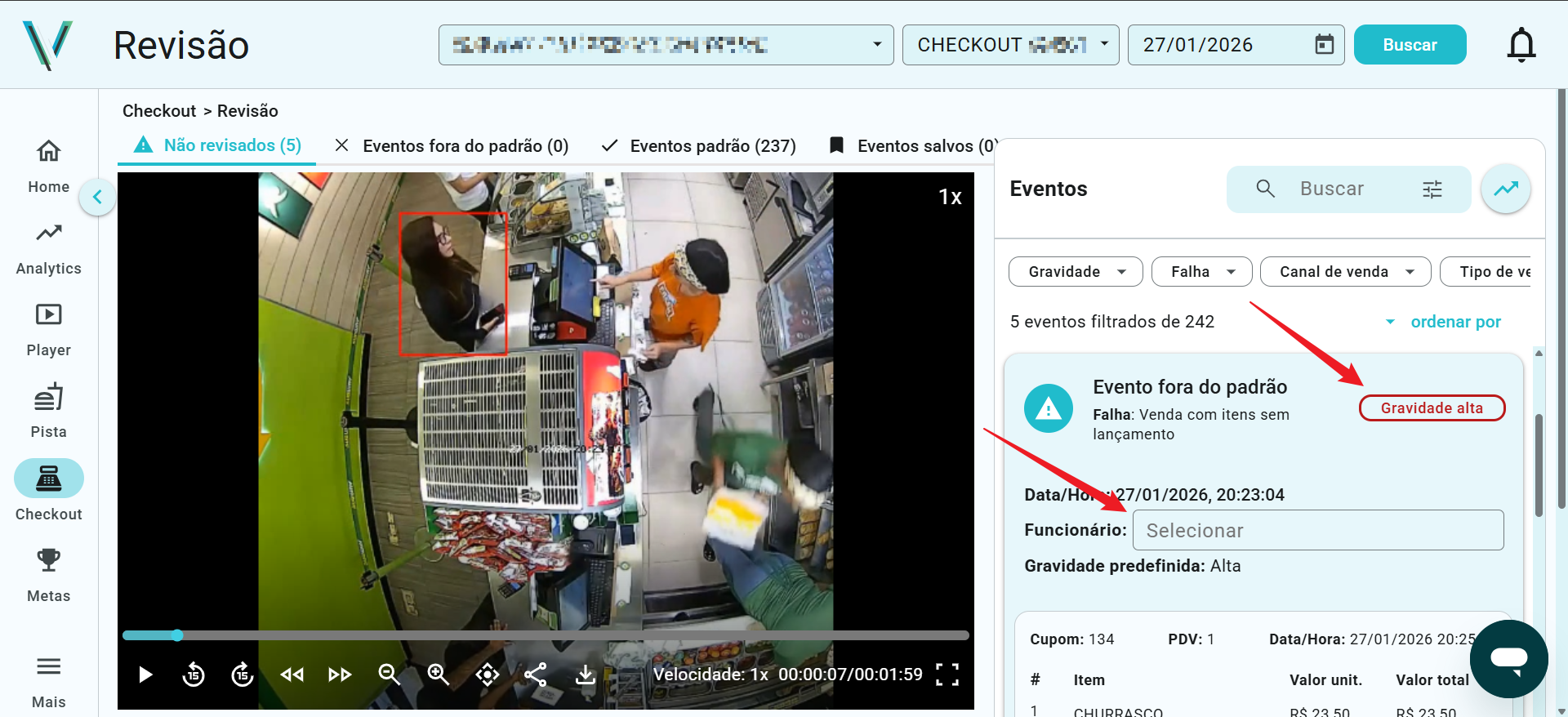The image size is (1568, 717).
Task: Share the video clip
Action: coord(536,675)
